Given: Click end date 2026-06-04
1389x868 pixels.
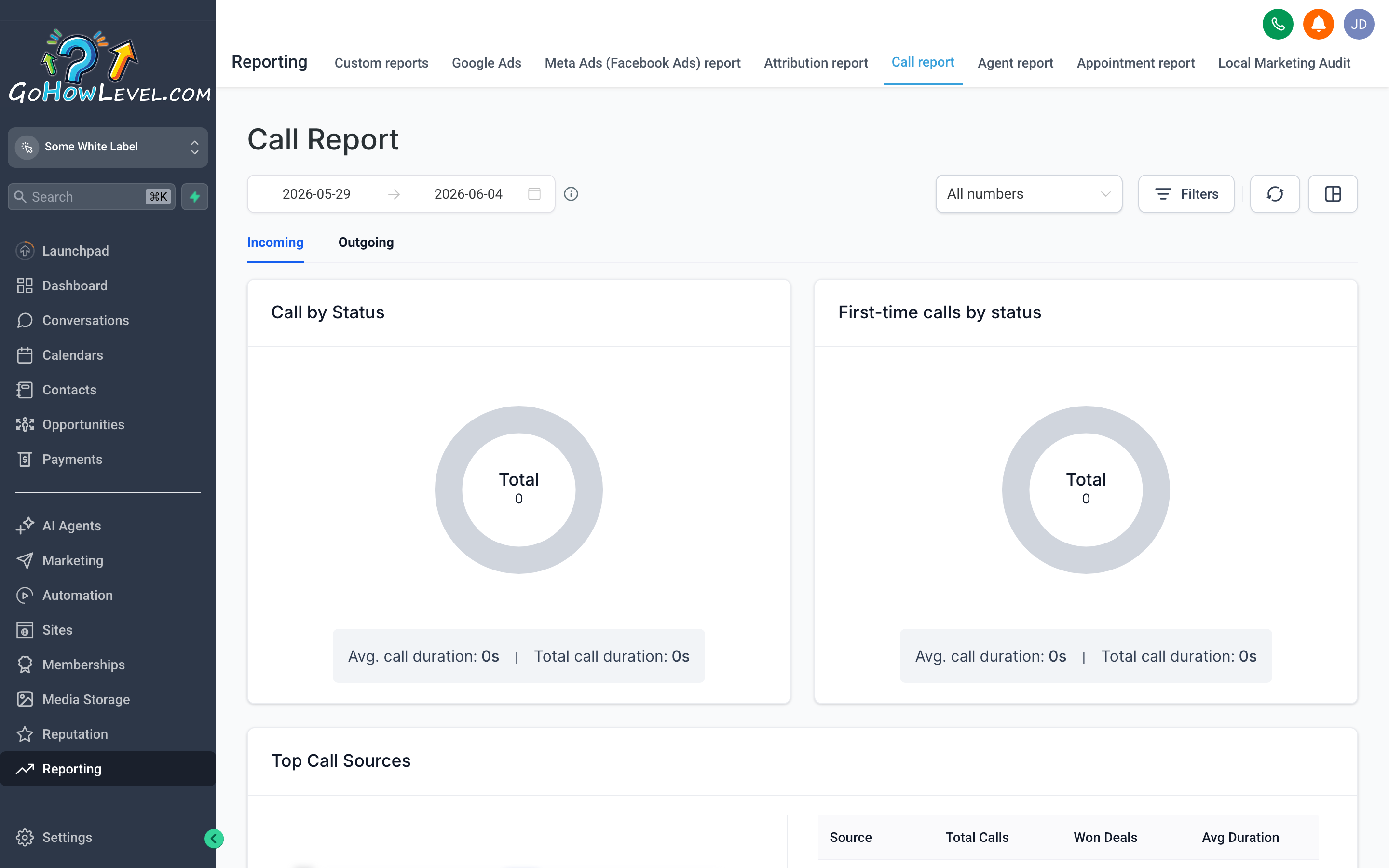Looking at the screenshot, I should [x=468, y=194].
